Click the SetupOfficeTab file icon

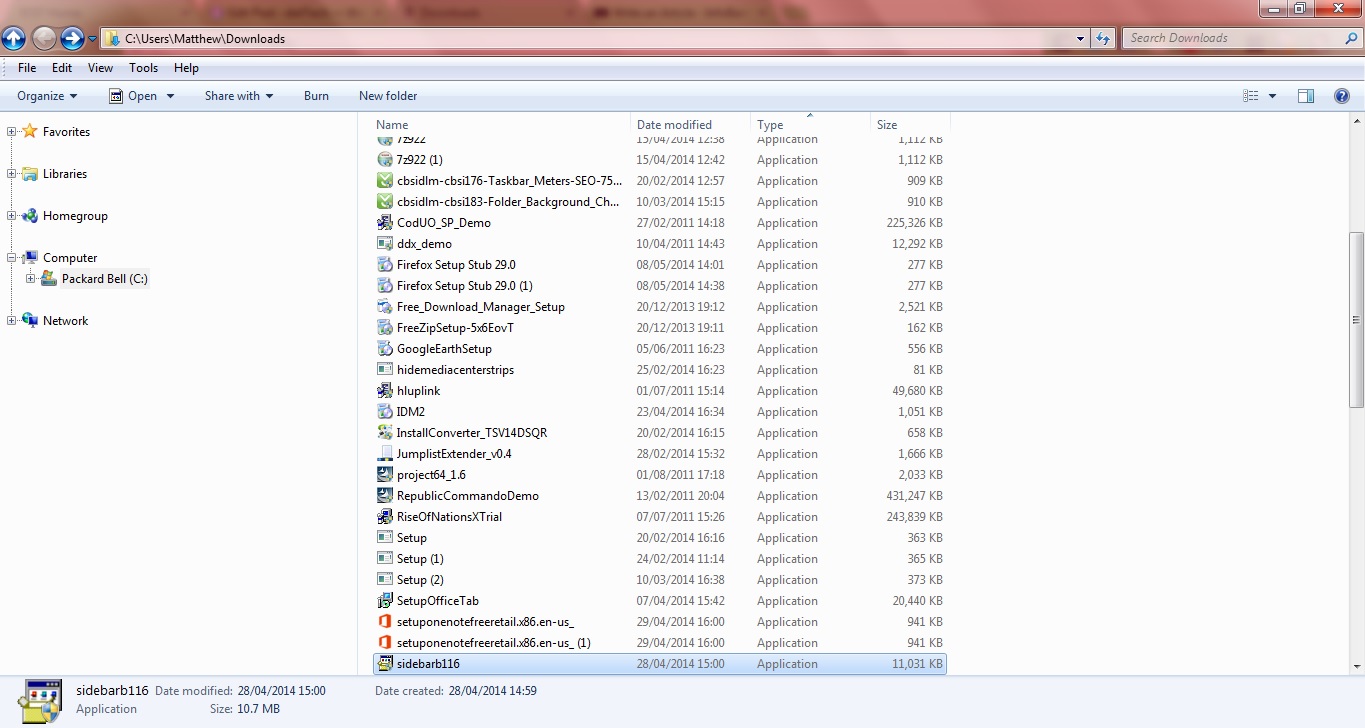[385, 601]
